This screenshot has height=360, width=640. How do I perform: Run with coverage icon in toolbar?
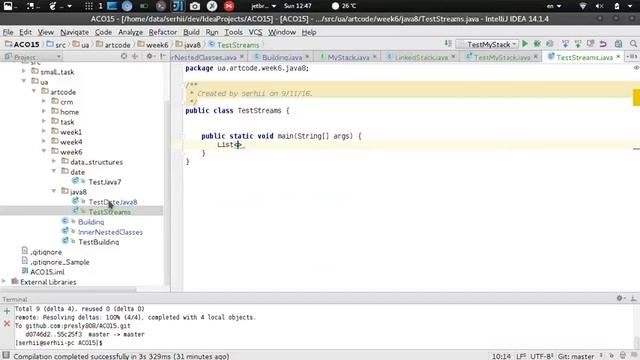coord(550,44)
